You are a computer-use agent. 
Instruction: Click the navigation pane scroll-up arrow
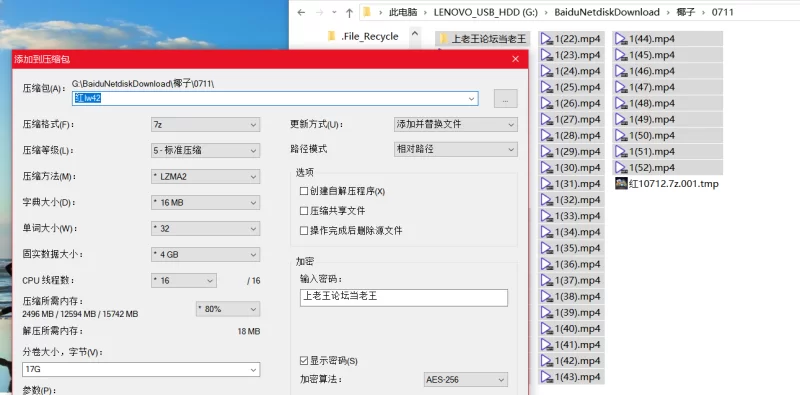pyautogui.click(x=414, y=34)
